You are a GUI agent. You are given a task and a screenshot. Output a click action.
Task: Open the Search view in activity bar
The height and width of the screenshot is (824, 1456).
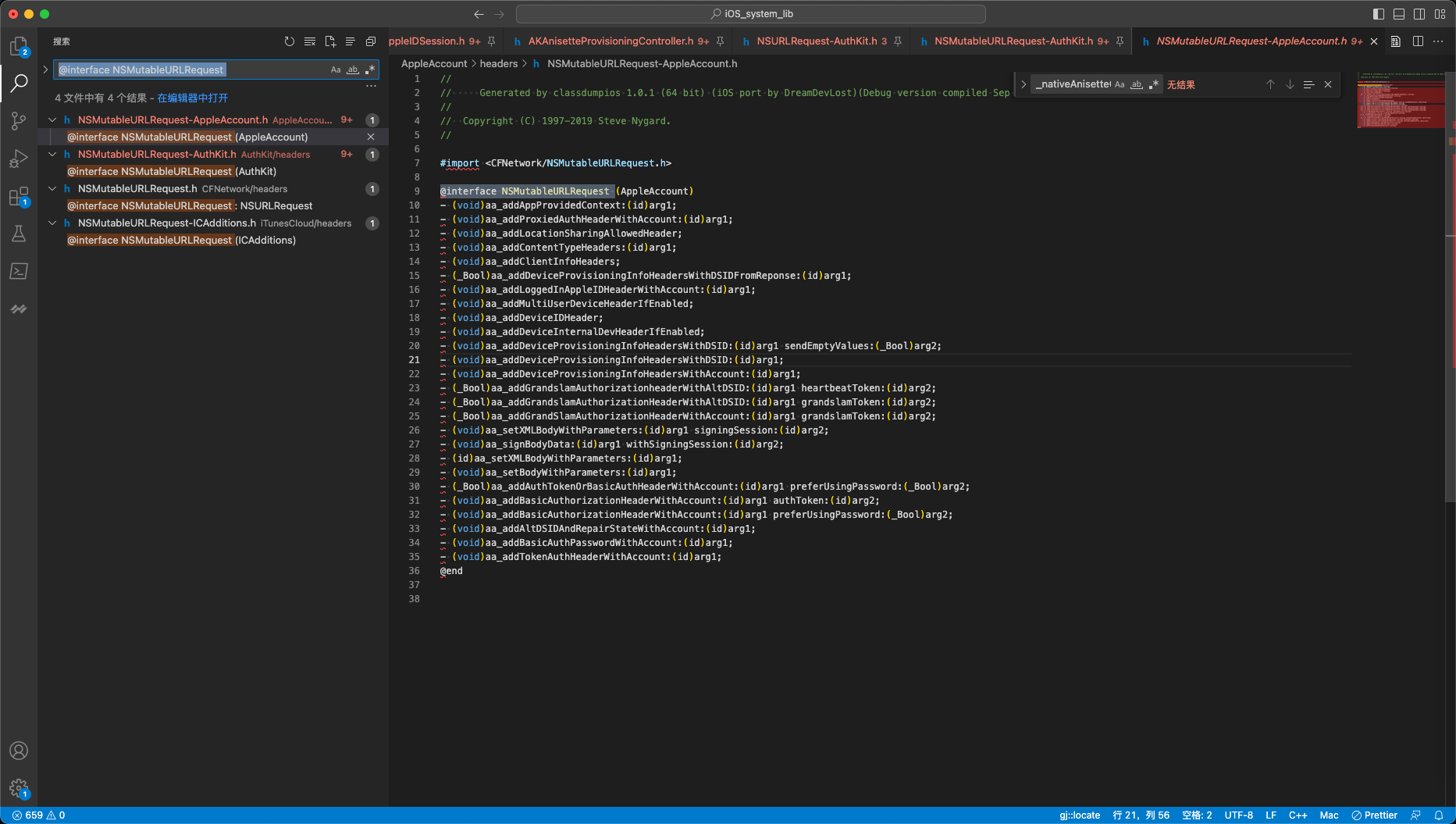[x=19, y=83]
